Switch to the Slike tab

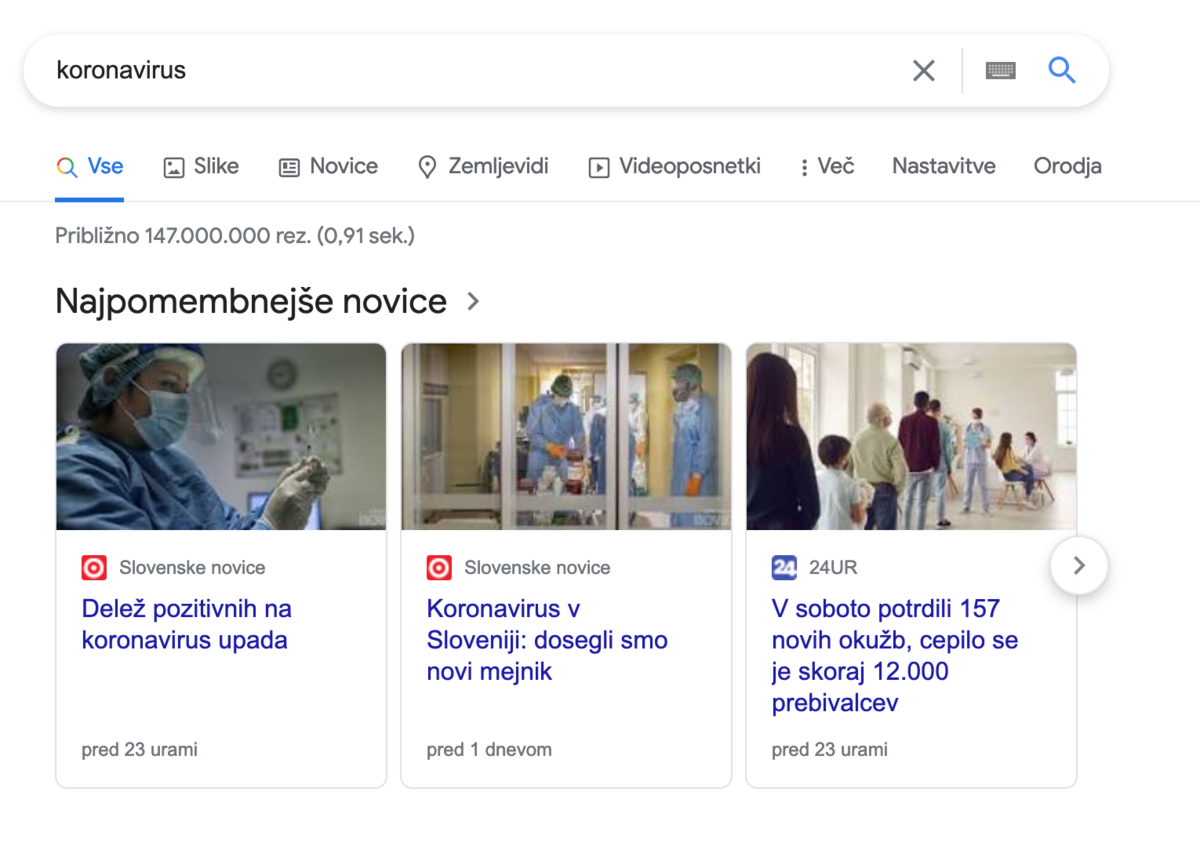coord(201,166)
